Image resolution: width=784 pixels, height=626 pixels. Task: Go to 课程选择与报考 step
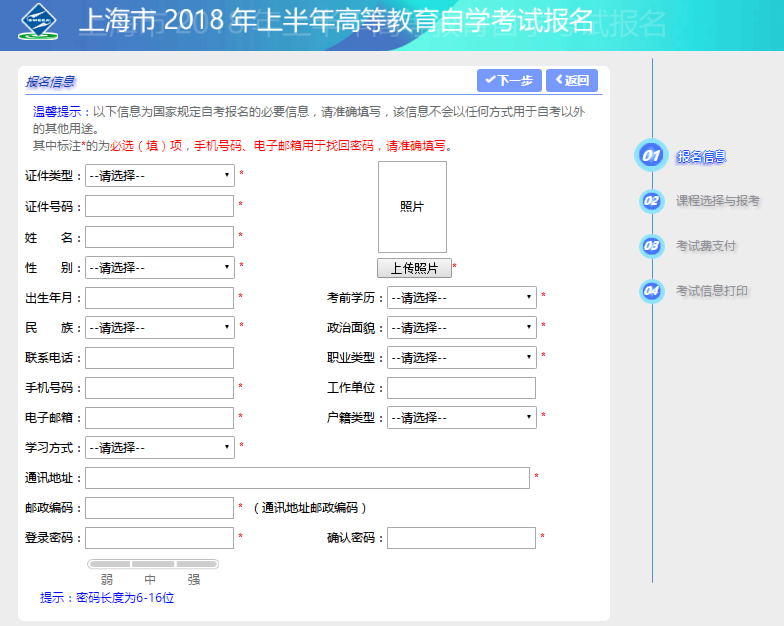717,201
